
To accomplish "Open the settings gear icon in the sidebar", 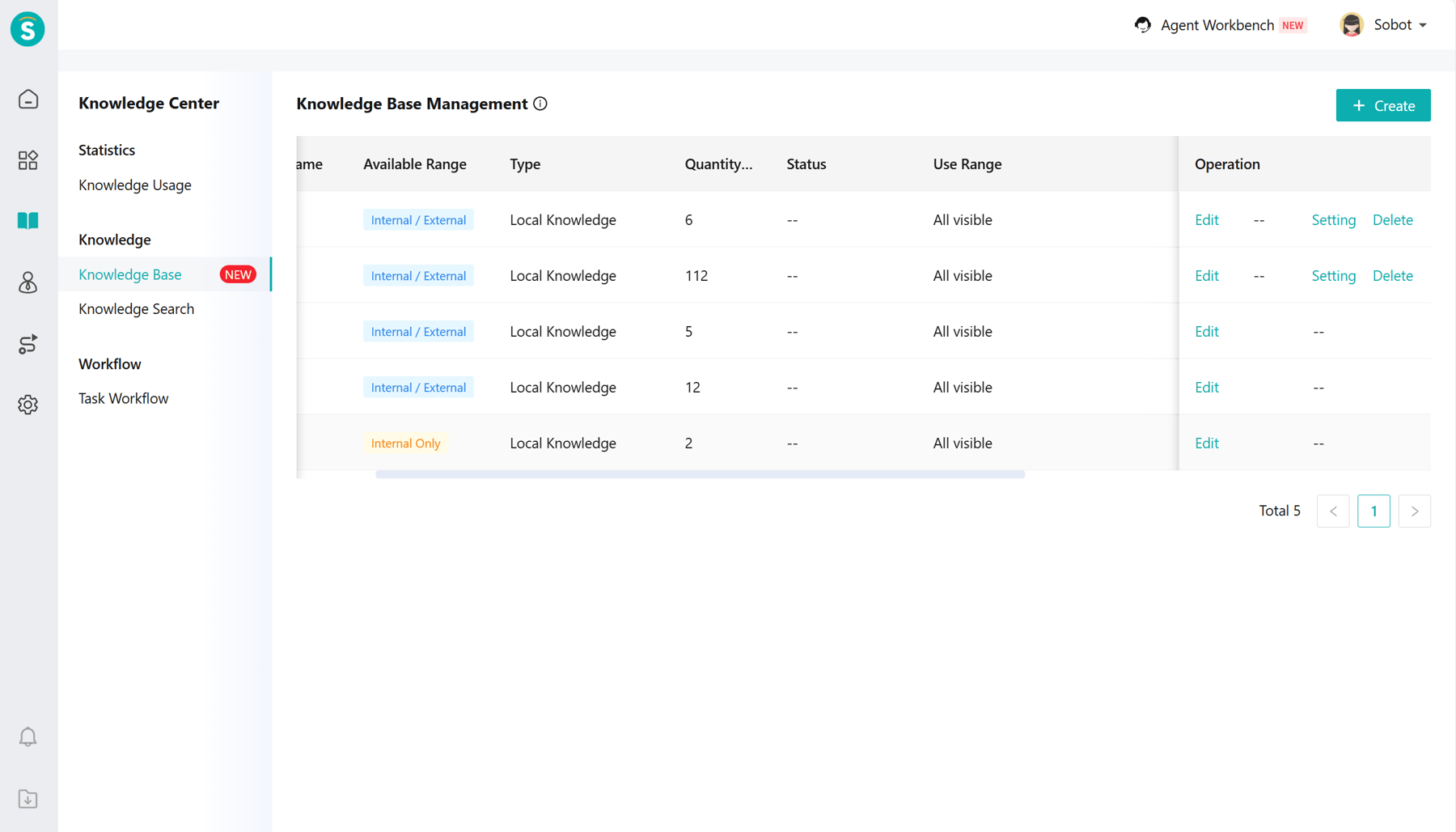I will (x=28, y=405).
